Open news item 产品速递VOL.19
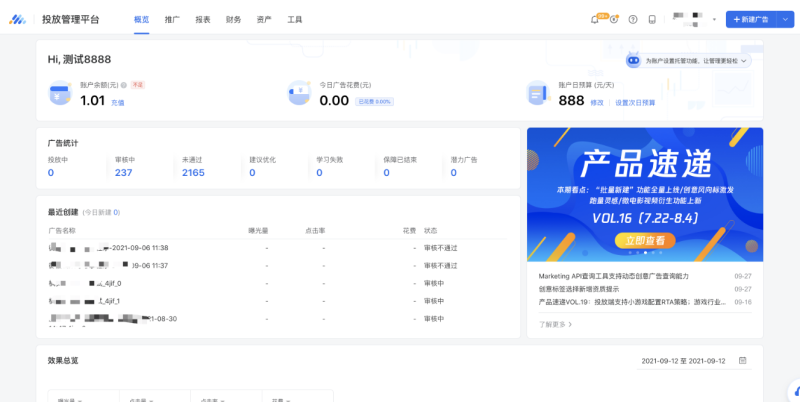This screenshot has width=800, height=402. point(632,302)
